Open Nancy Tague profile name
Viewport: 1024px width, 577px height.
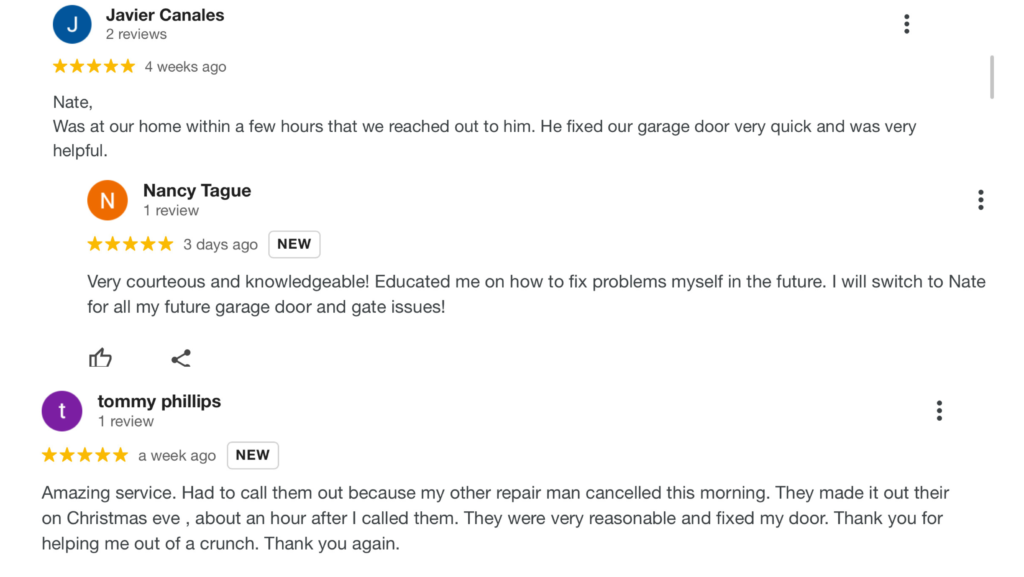point(197,190)
